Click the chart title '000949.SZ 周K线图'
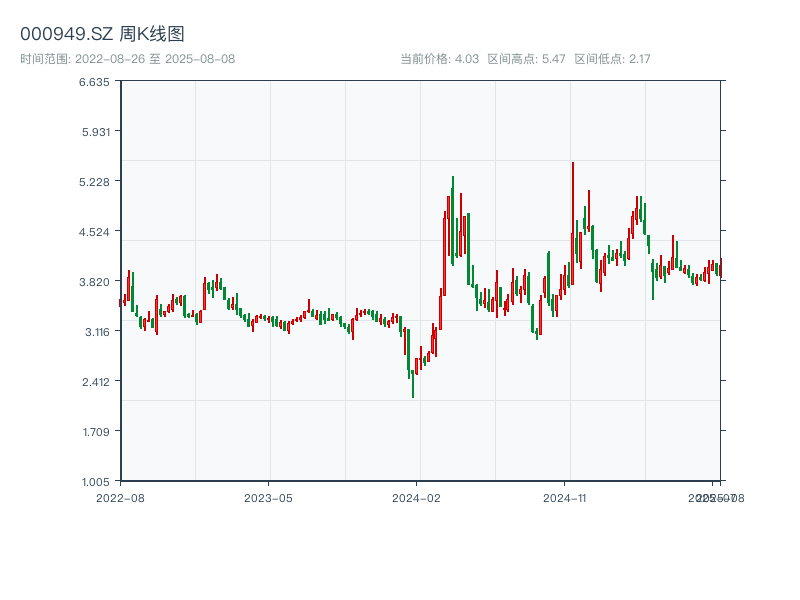Screen dimensions: 800x600 pos(102,34)
